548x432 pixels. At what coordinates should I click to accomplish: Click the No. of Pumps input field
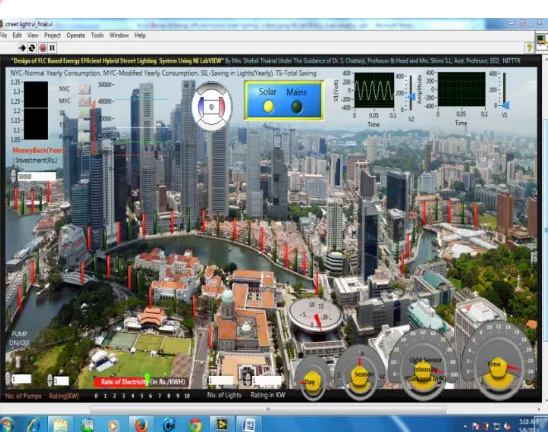click(x=21, y=379)
